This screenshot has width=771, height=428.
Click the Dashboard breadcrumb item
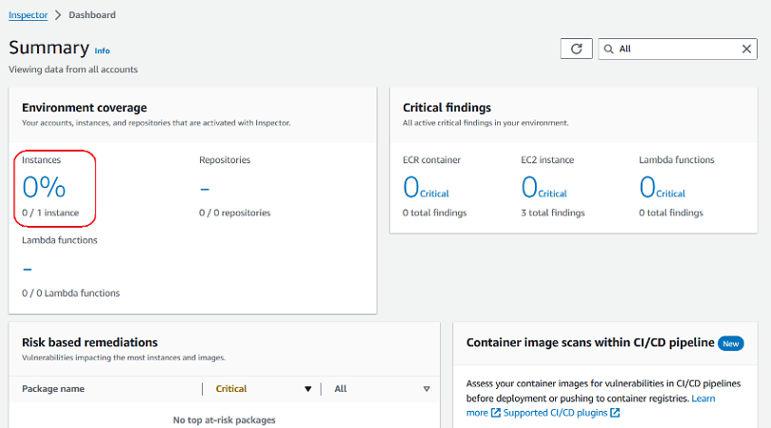[92, 15]
